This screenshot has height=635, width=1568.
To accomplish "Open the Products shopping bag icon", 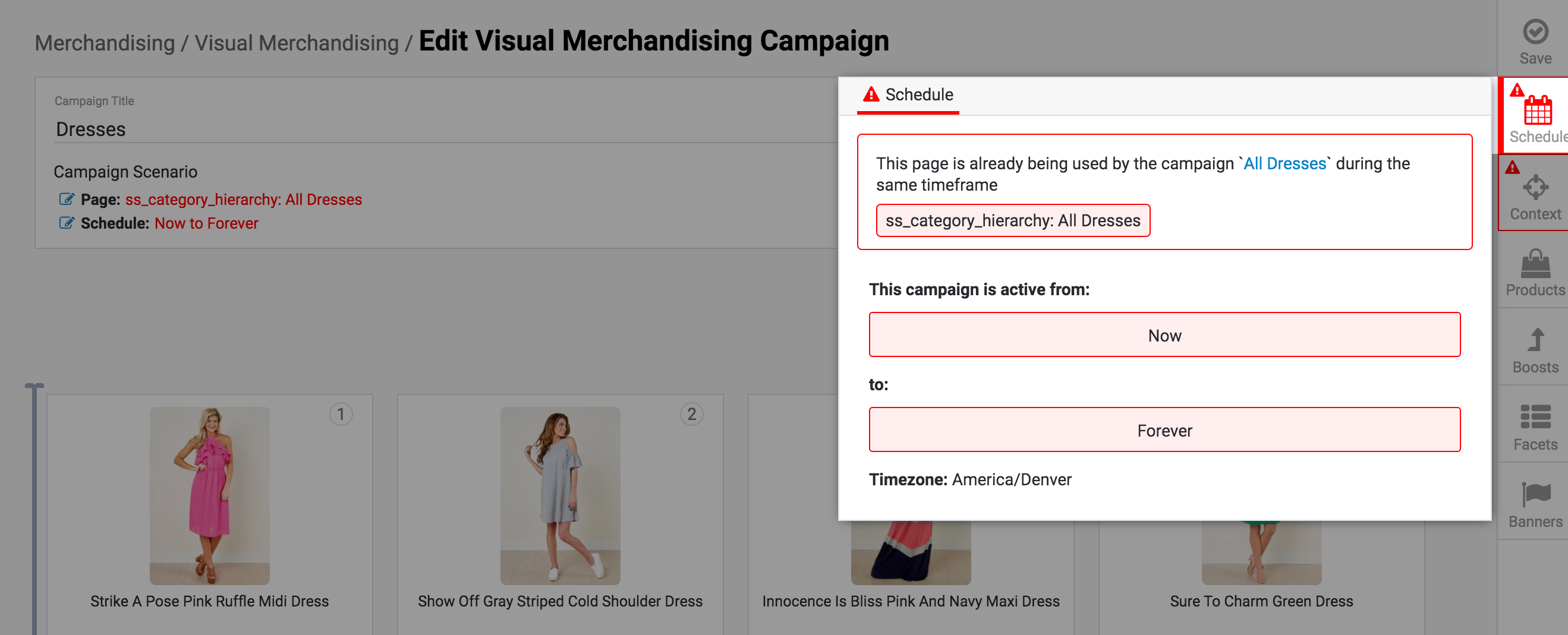I will click(1535, 264).
